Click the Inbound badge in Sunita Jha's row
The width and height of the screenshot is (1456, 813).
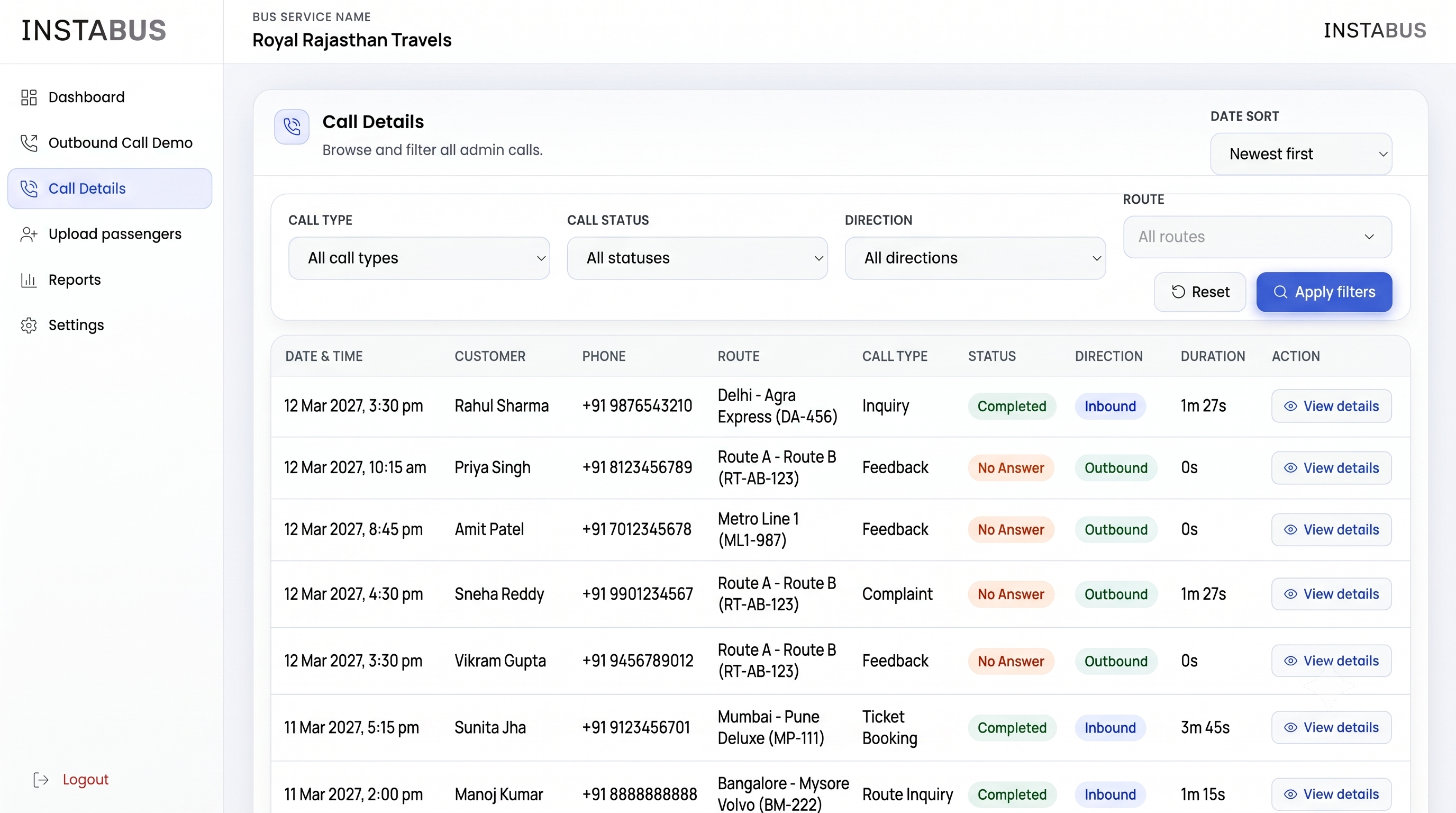tap(1109, 728)
